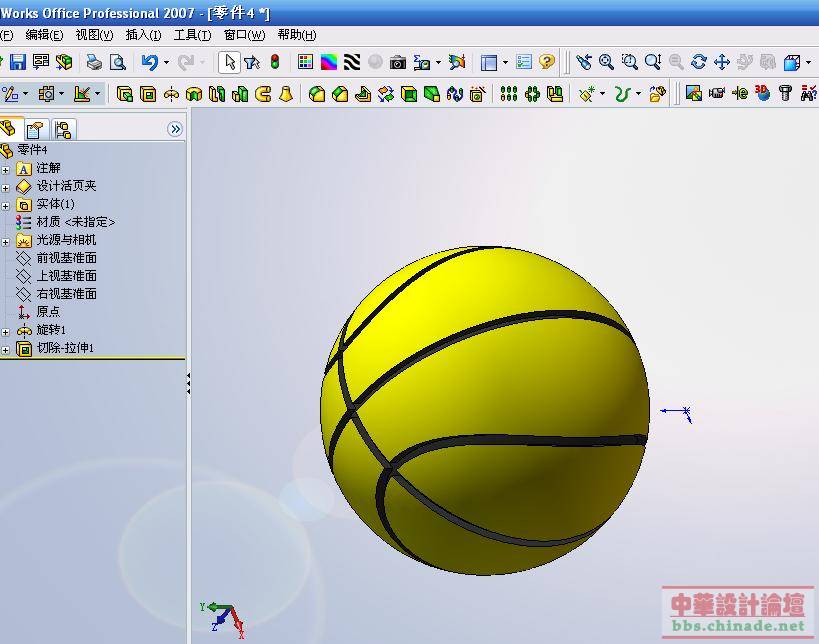Toggle the selection filter toolbar icon
The width and height of the screenshot is (819, 644).
251,62
